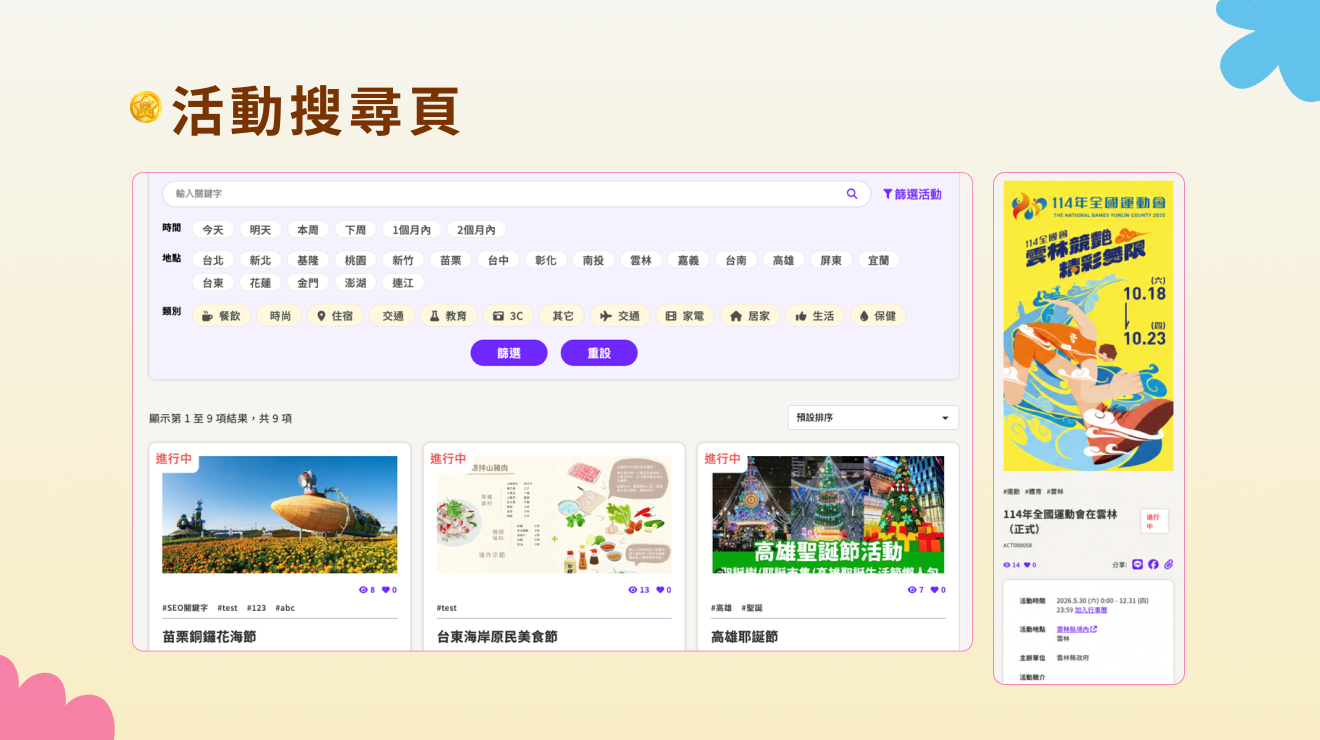Click the magnifier search icon
The image size is (1320, 740).
pyautogui.click(x=852, y=194)
